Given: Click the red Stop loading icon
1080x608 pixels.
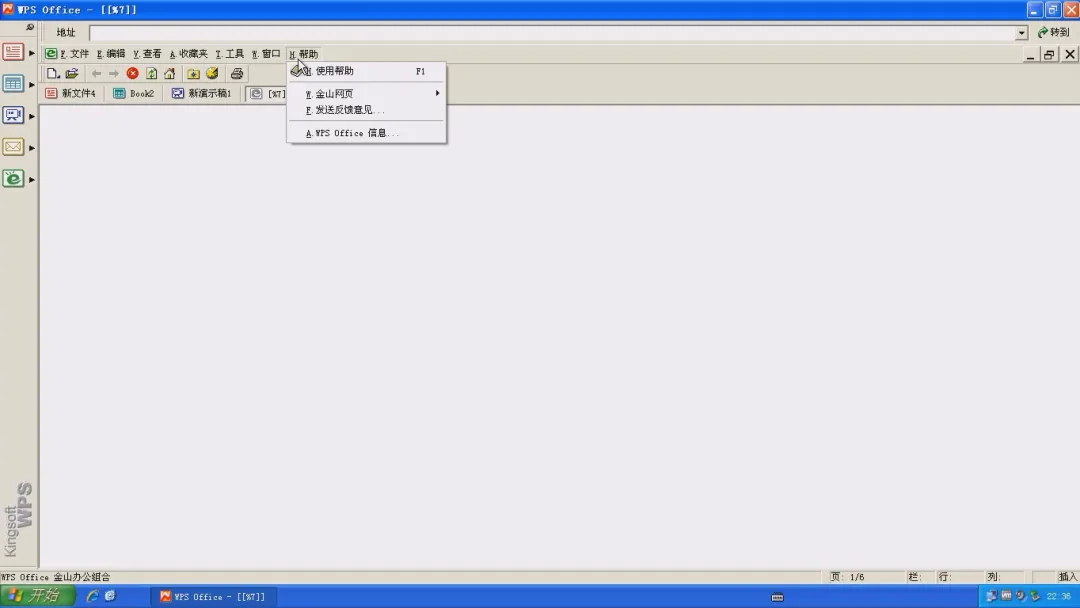Looking at the screenshot, I should [132, 74].
